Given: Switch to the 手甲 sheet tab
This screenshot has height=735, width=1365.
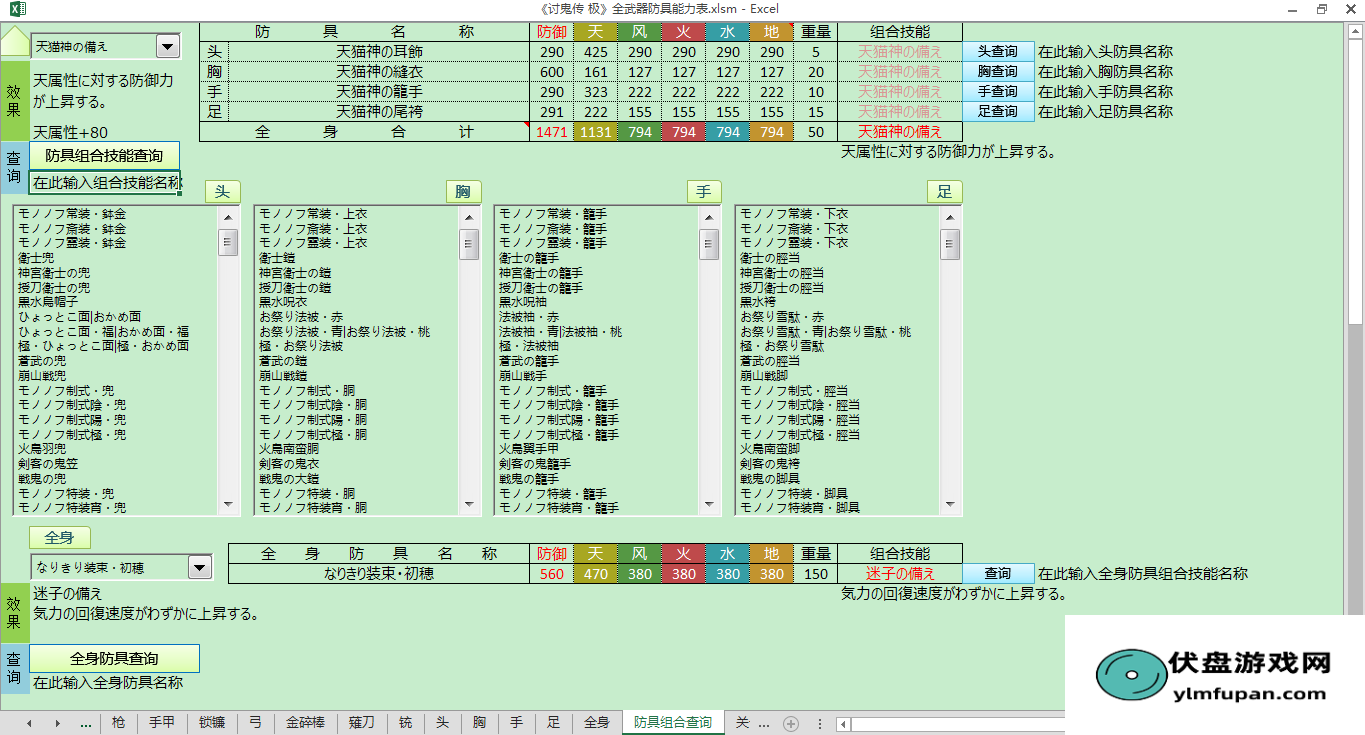Looking at the screenshot, I should pos(161,723).
